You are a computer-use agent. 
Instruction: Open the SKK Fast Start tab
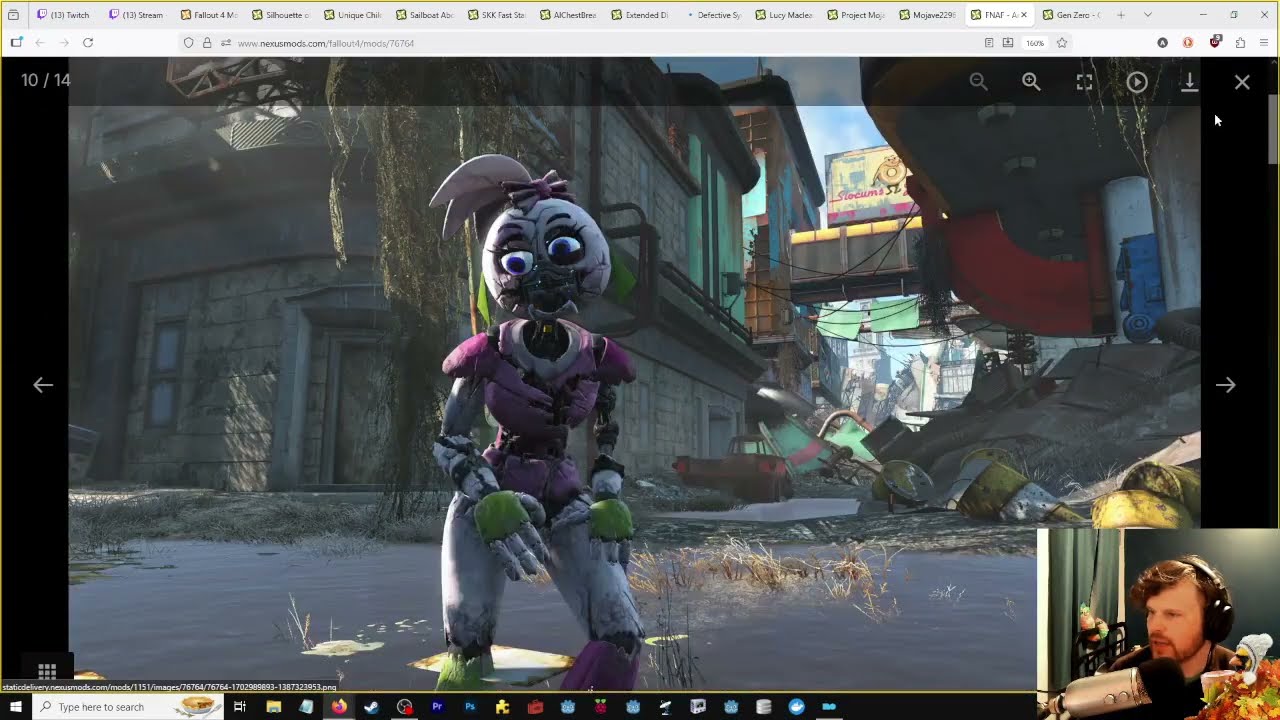pyautogui.click(x=497, y=15)
